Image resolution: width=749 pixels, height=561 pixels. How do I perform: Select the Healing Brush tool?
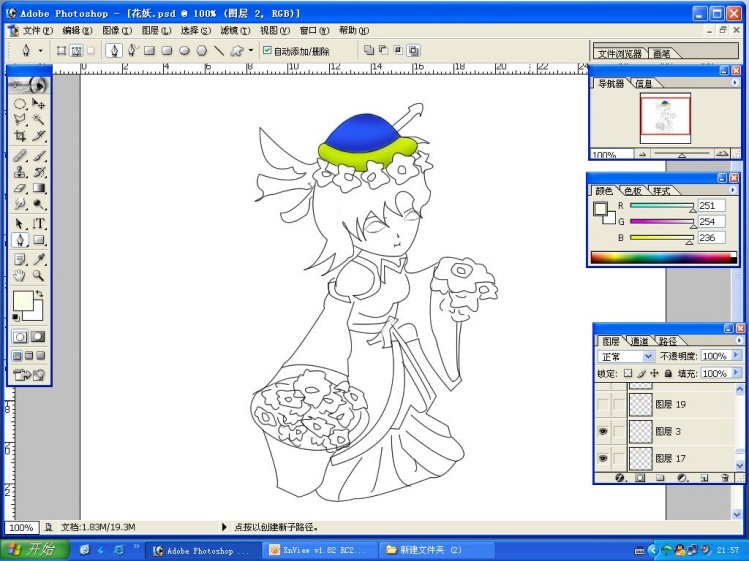[20, 156]
